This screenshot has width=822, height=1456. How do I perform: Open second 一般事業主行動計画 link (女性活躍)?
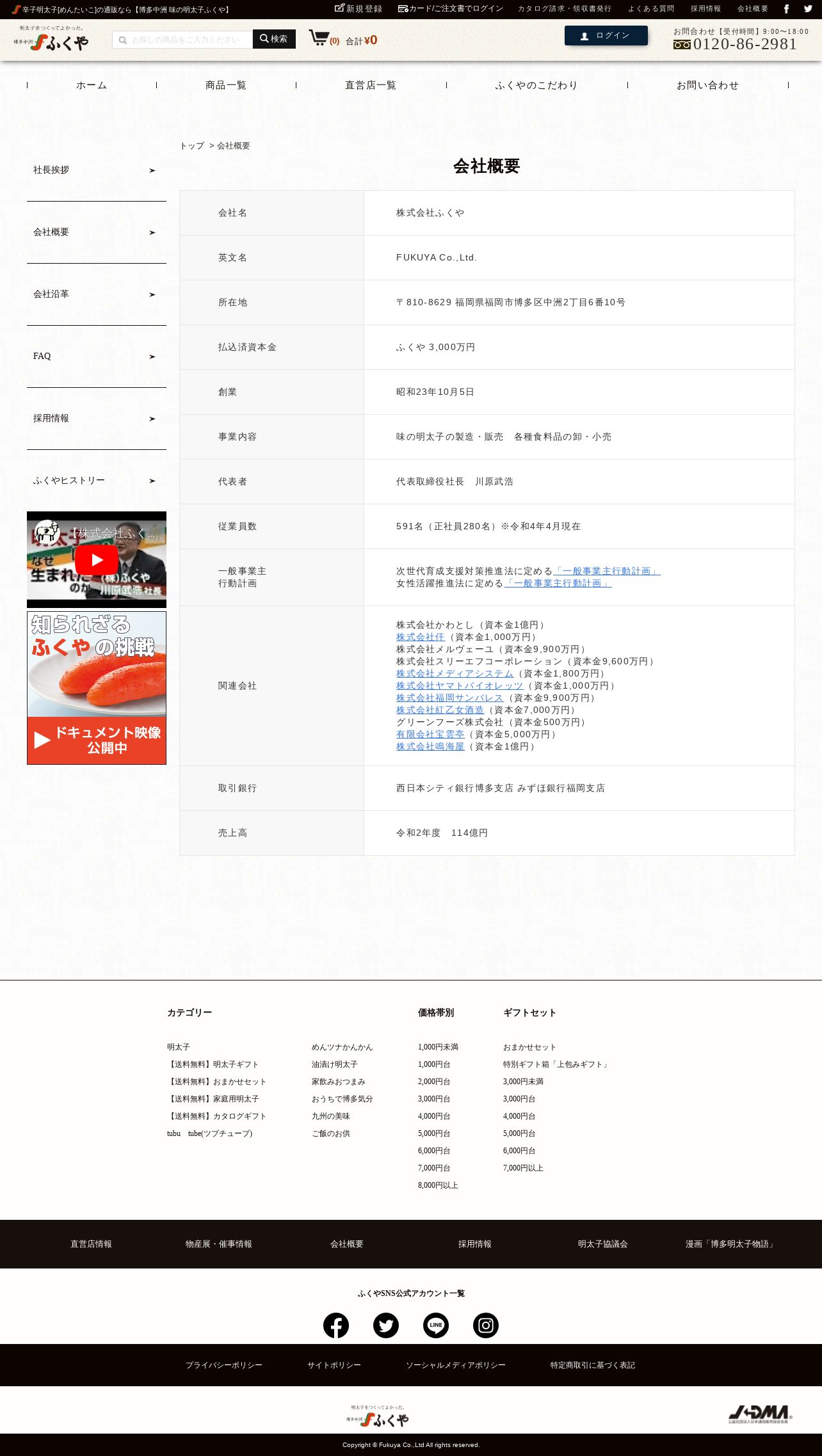click(x=558, y=583)
